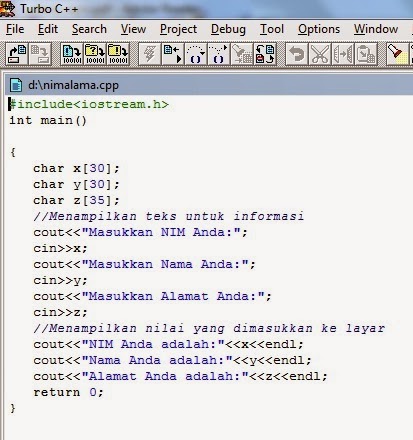Click the 'return 0;' line

68,392
